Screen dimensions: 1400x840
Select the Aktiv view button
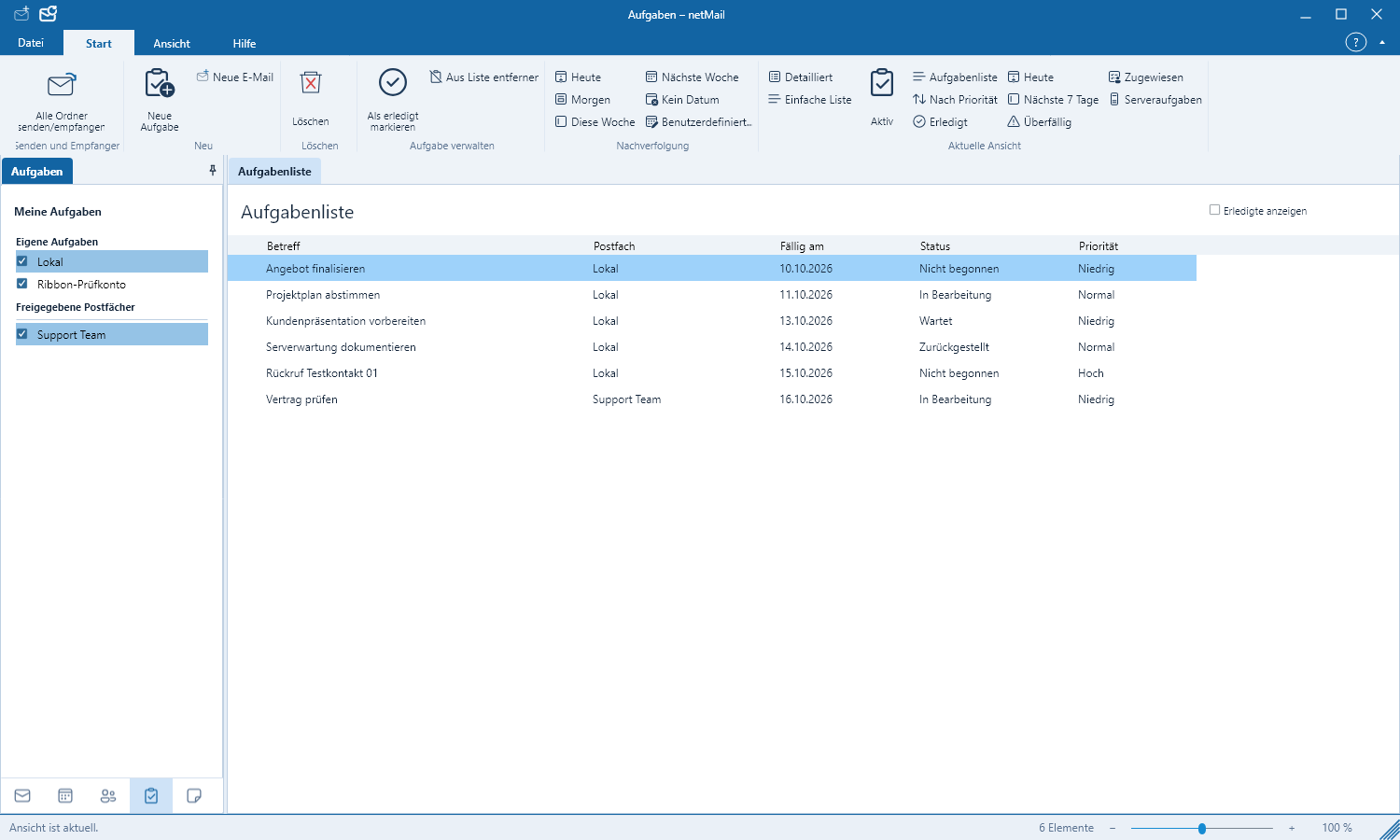click(882, 100)
